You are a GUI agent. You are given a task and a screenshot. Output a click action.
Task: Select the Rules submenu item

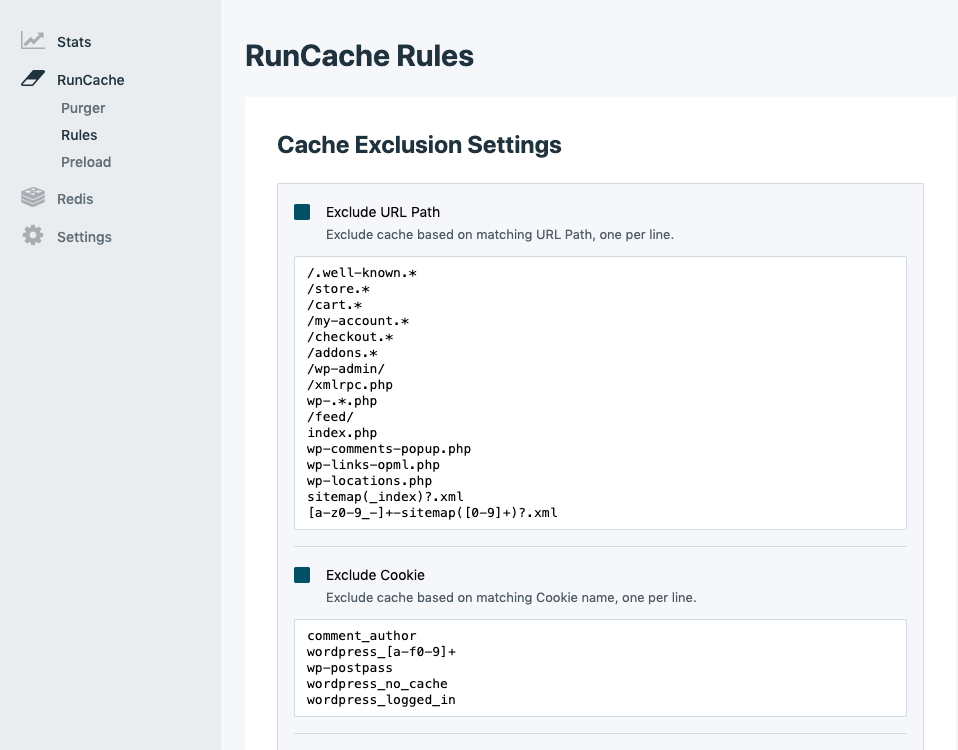79,135
